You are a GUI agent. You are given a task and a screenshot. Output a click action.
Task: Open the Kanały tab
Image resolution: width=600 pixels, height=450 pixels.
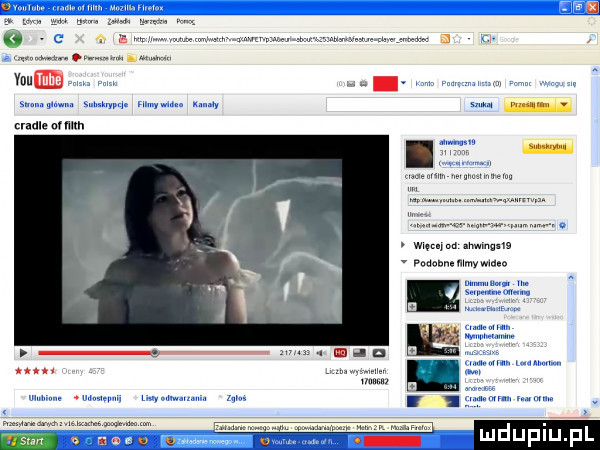pyautogui.click(x=205, y=104)
